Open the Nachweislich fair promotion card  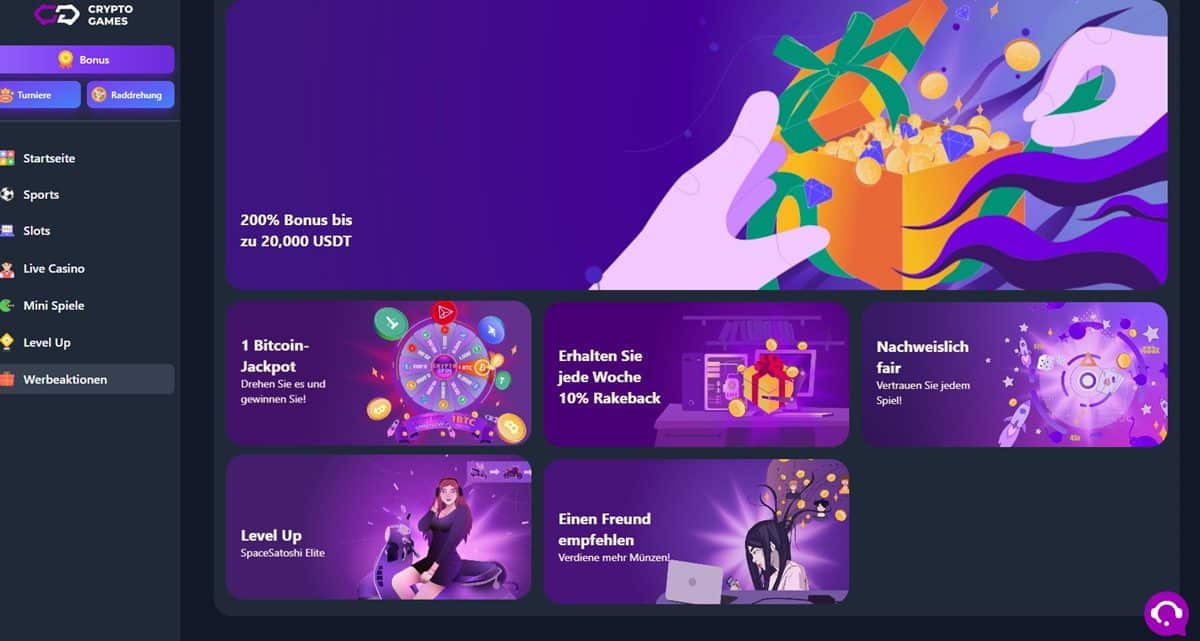pyautogui.click(x=1014, y=374)
